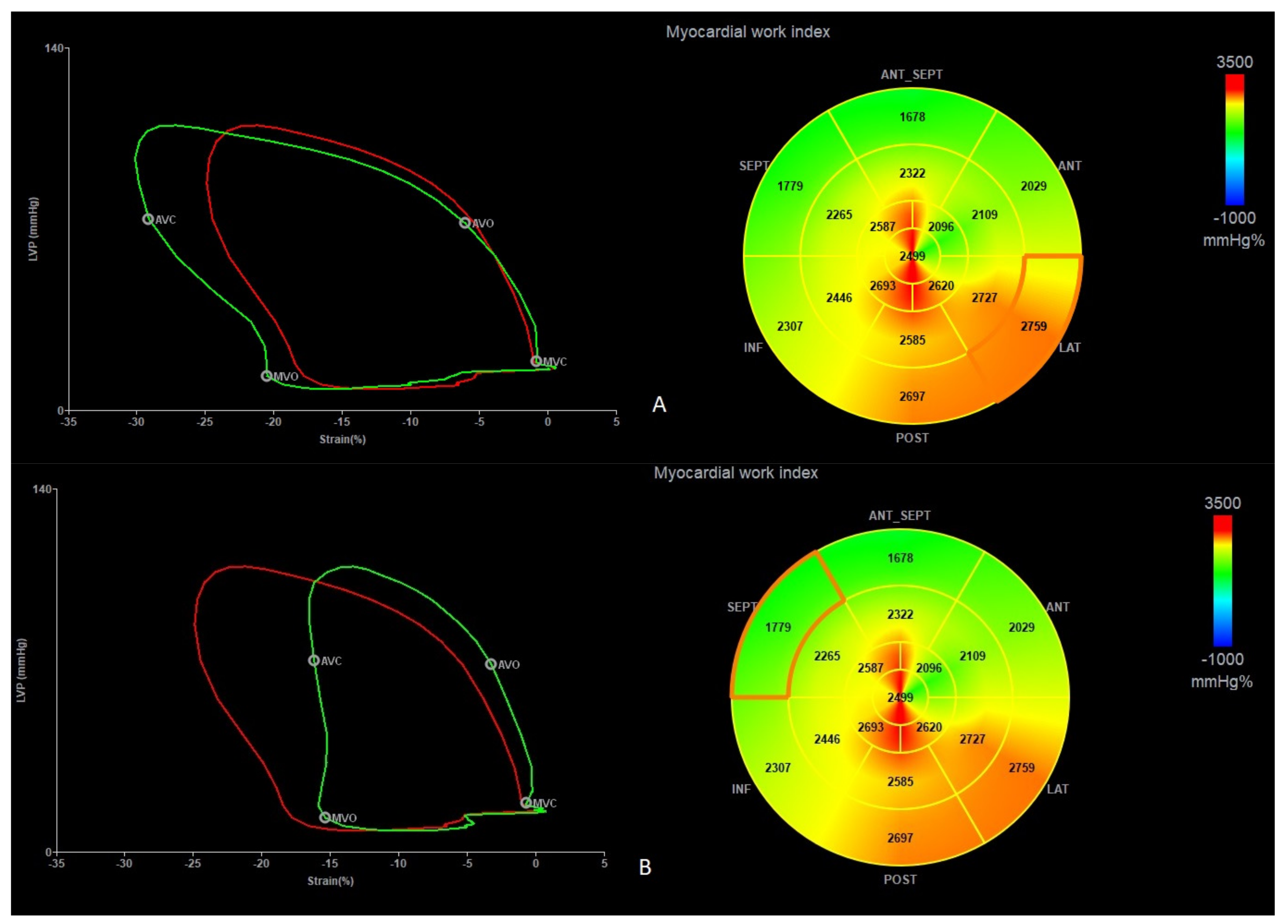Select highlighted septal segment 1779 in bottom bullseye
Image resolution: width=1288 pixels, height=924 pixels.
point(778,627)
